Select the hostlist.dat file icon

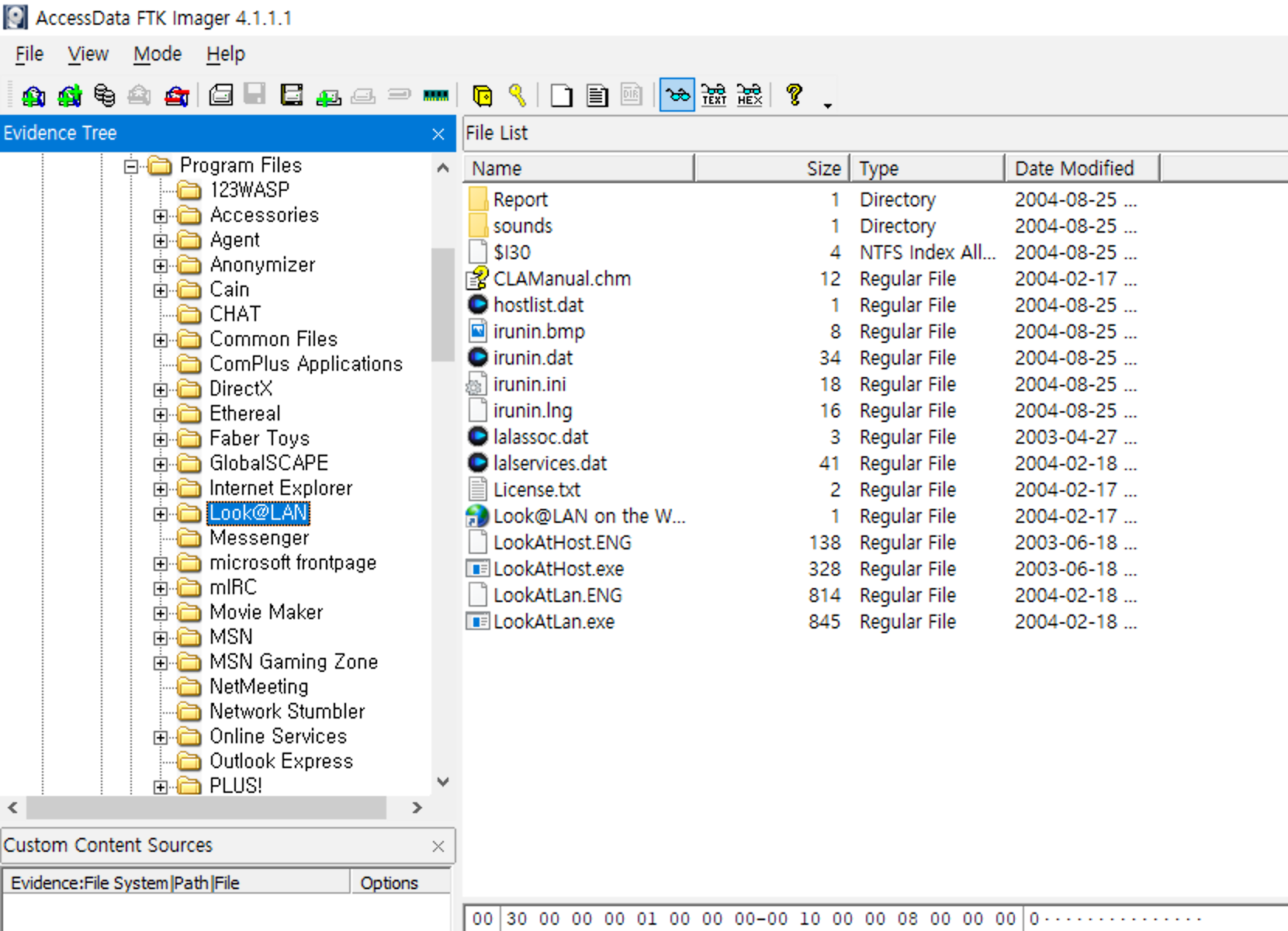(478, 305)
